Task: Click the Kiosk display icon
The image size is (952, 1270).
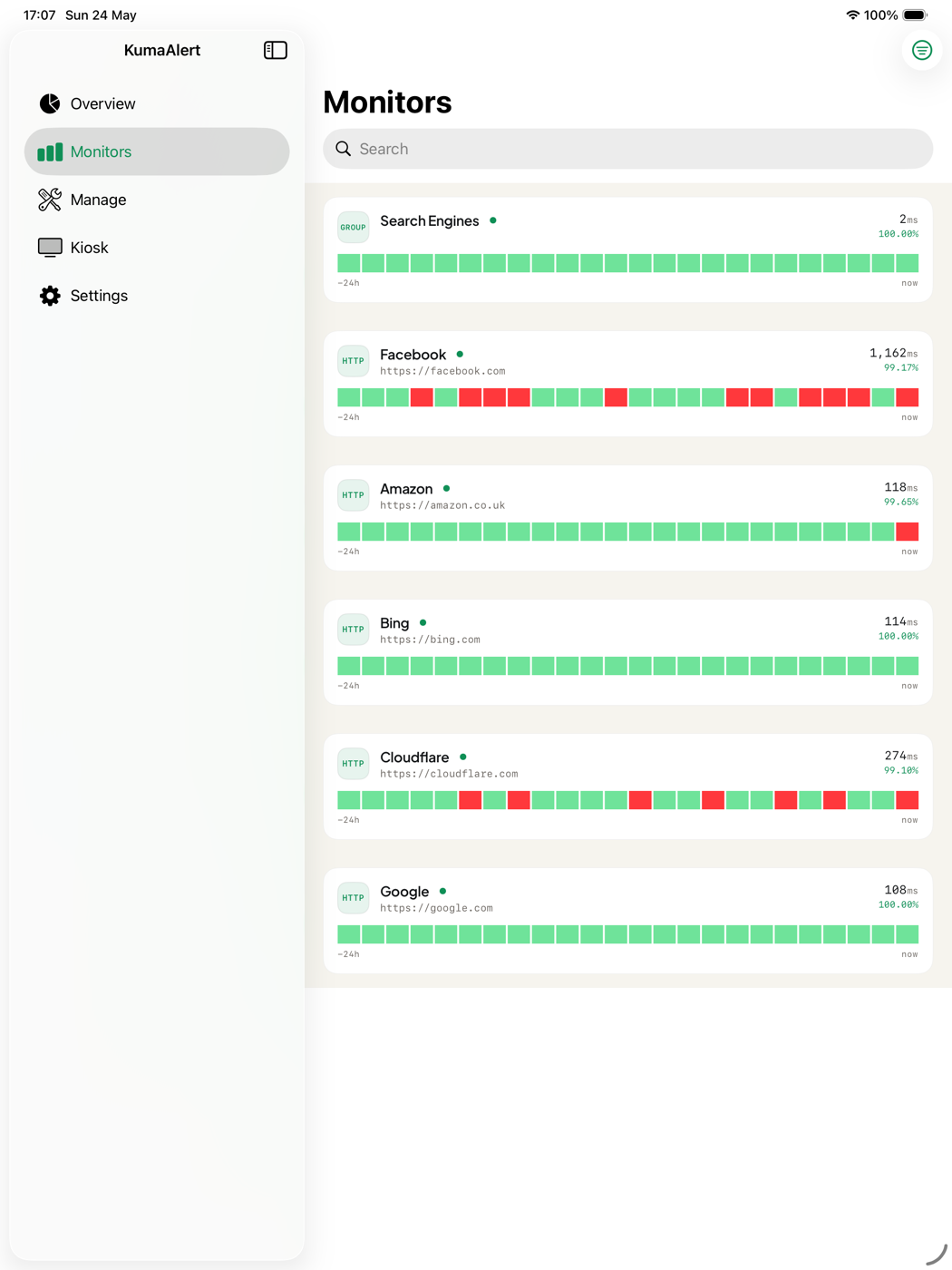Action: [x=50, y=248]
